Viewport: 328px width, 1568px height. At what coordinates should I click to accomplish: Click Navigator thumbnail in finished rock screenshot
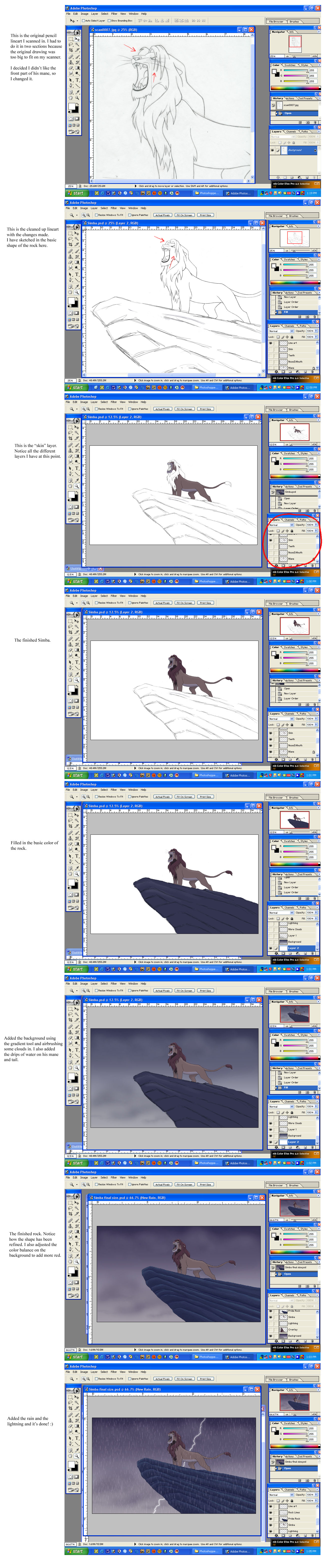(294, 1208)
